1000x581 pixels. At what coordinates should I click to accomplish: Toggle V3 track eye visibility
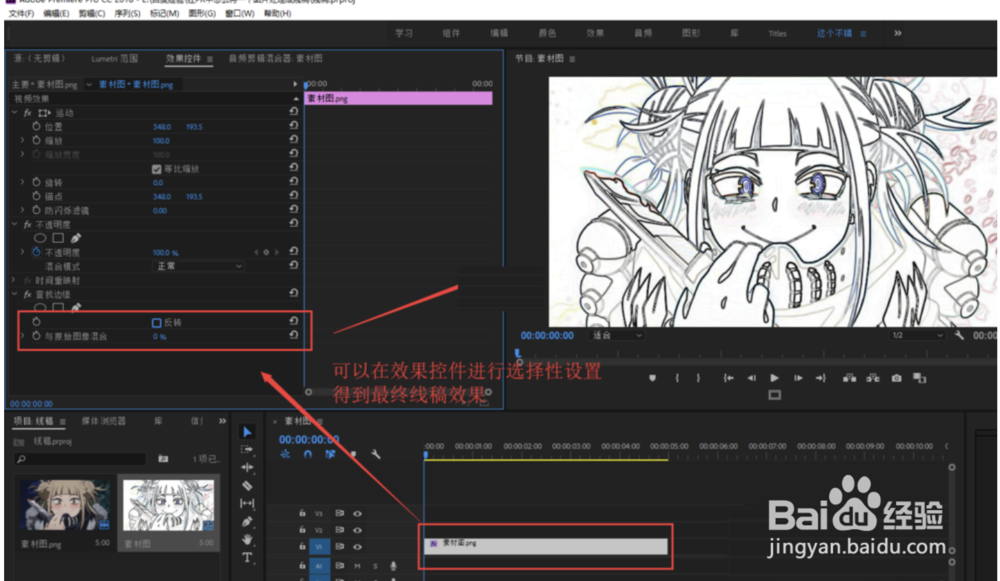(357, 513)
